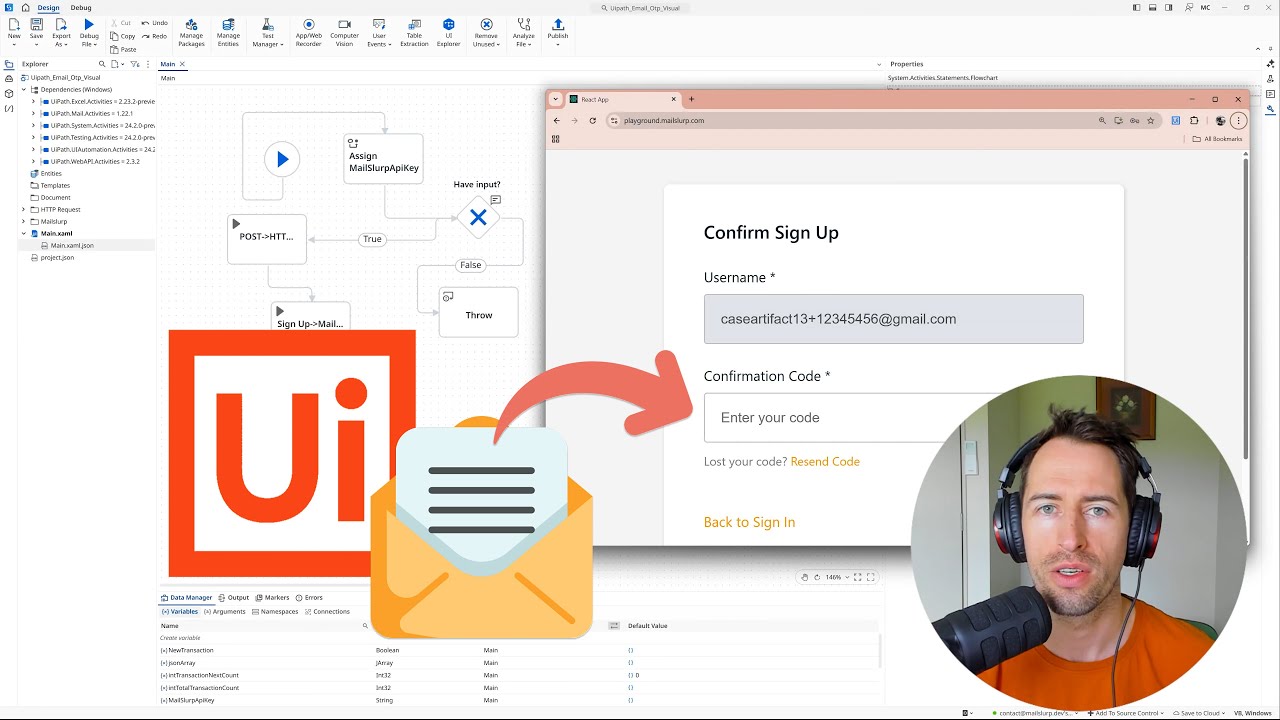The width and height of the screenshot is (1280, 720).
Task: Click the search icon in Explorer panel
Action: [101, 64]
